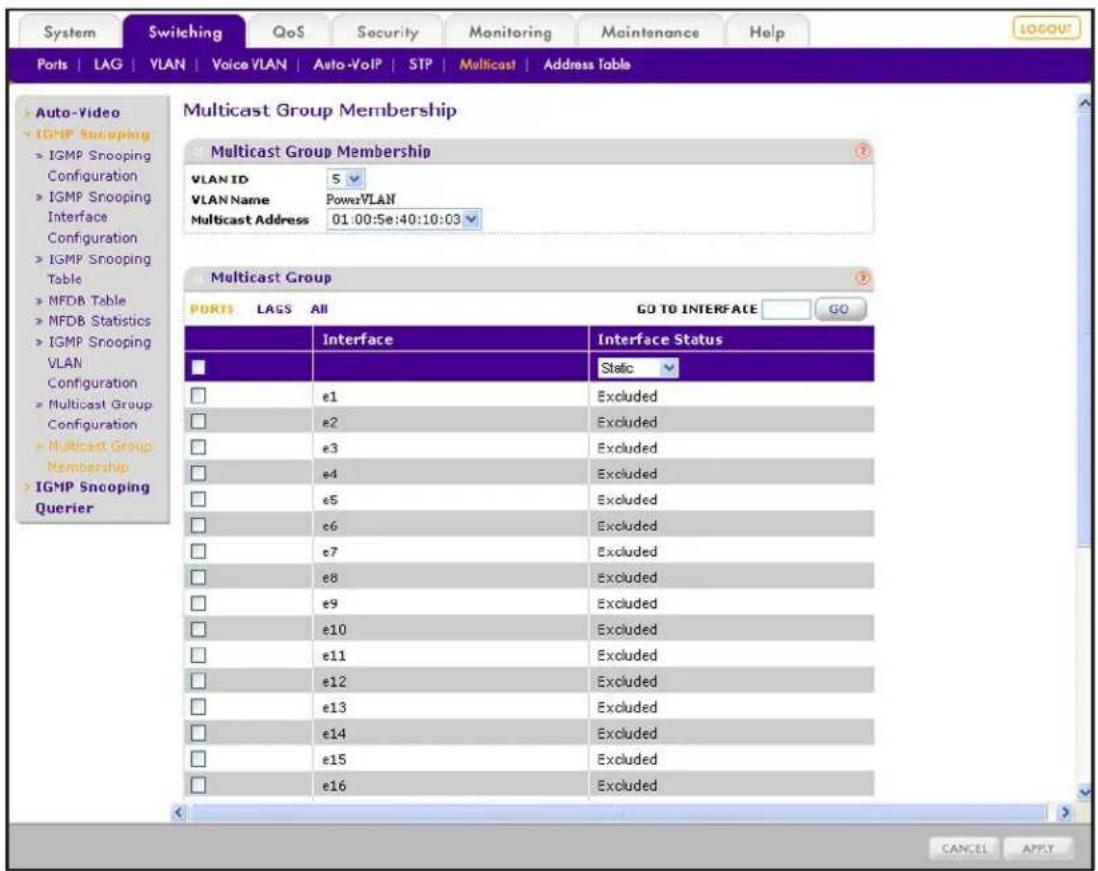Image resolution: width=1098 pixels, height=871 pixels.
Task: Click the Interface column header
Action: pos(450,340)
